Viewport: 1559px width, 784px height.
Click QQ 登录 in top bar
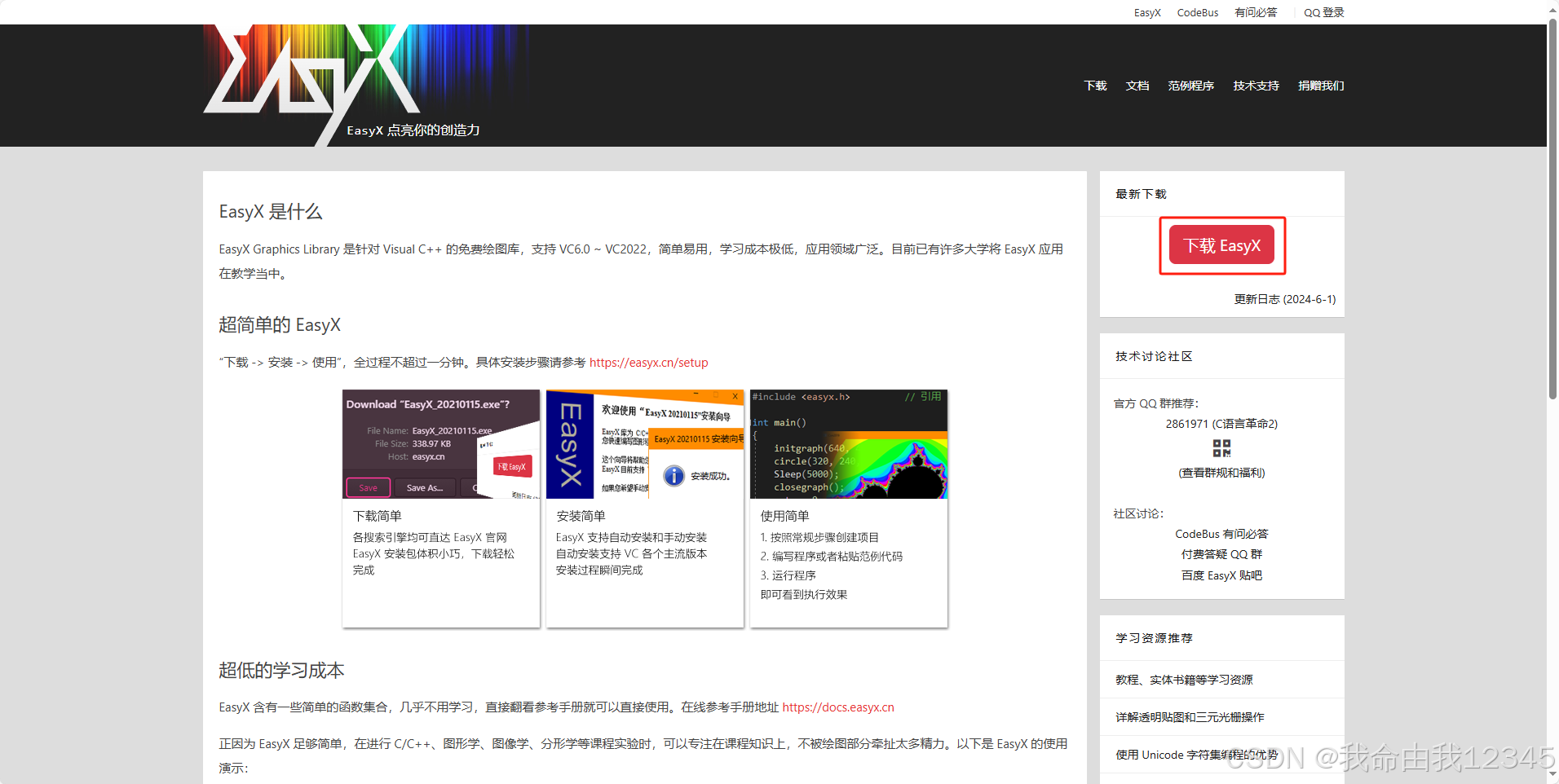(x=1323, y=12)
